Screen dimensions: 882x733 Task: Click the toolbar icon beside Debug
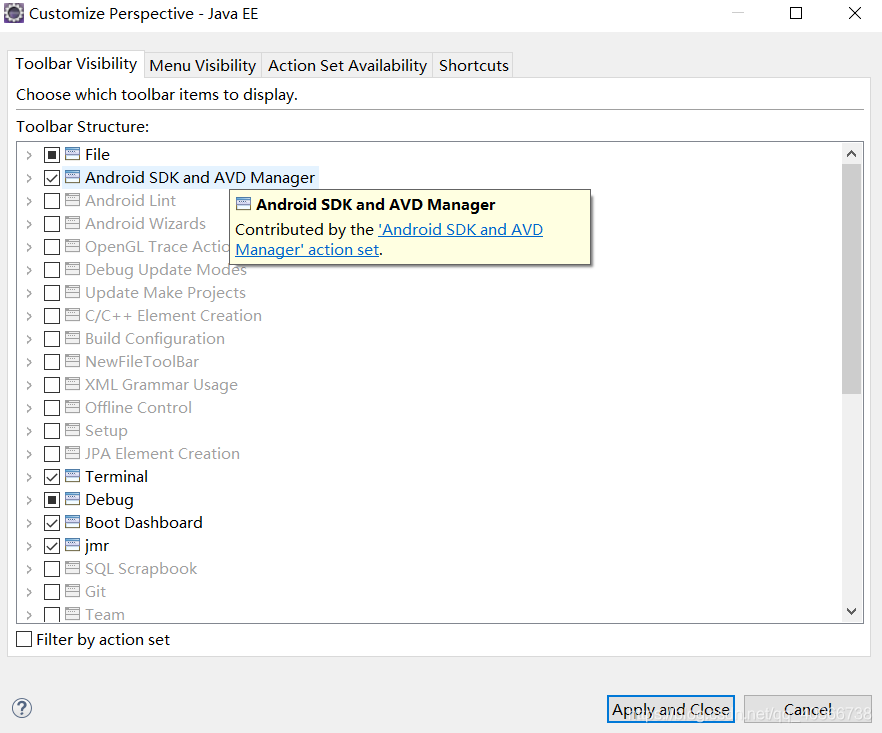tap(73, 499)
